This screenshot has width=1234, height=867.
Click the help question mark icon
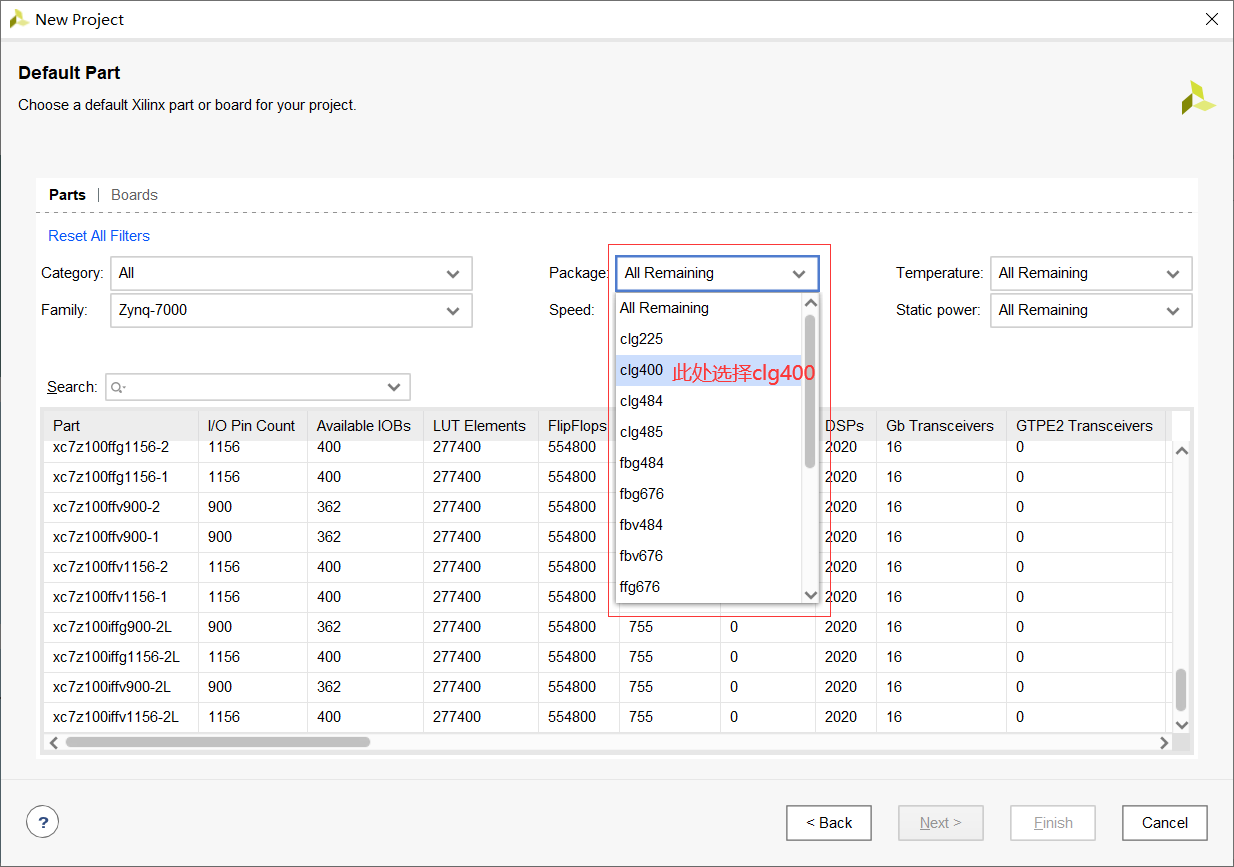(42, 823)
